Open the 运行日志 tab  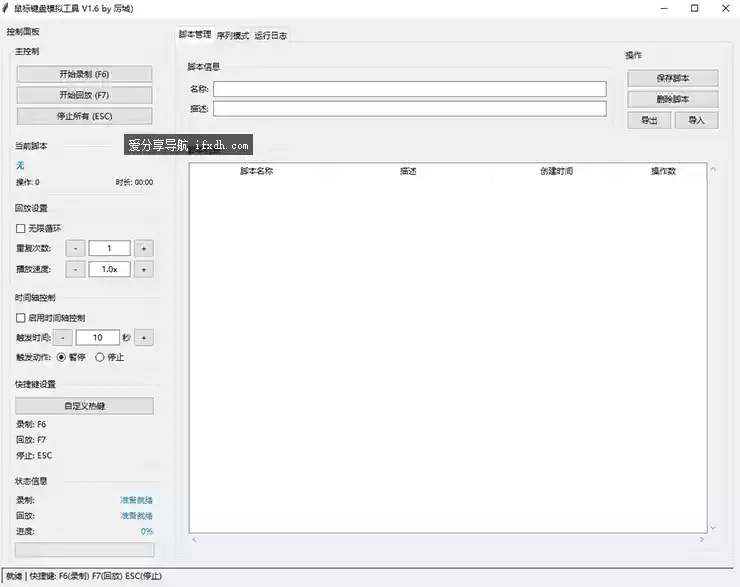click(x=270, y=35)
